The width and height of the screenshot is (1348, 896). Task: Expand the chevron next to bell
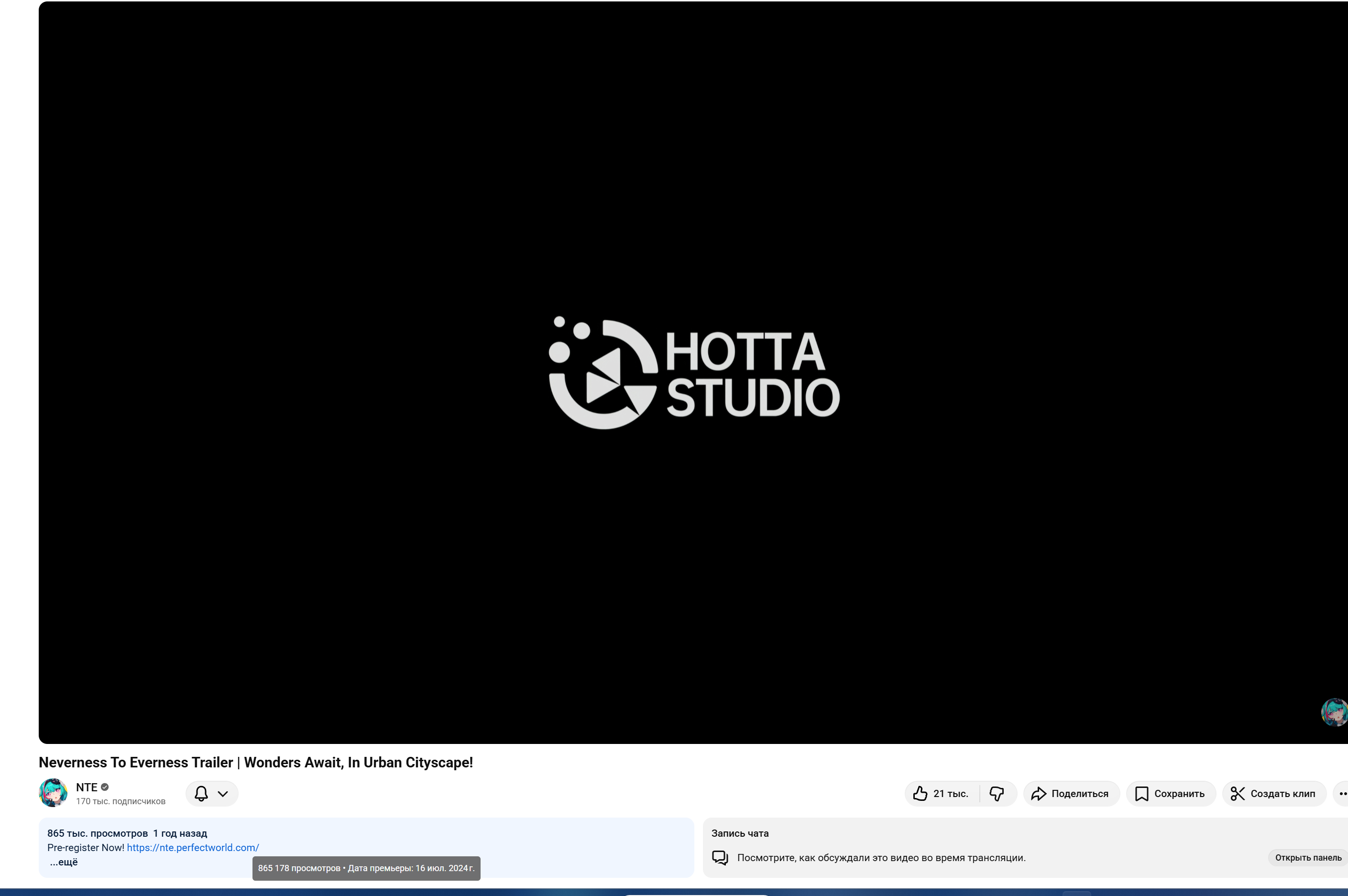223,793
